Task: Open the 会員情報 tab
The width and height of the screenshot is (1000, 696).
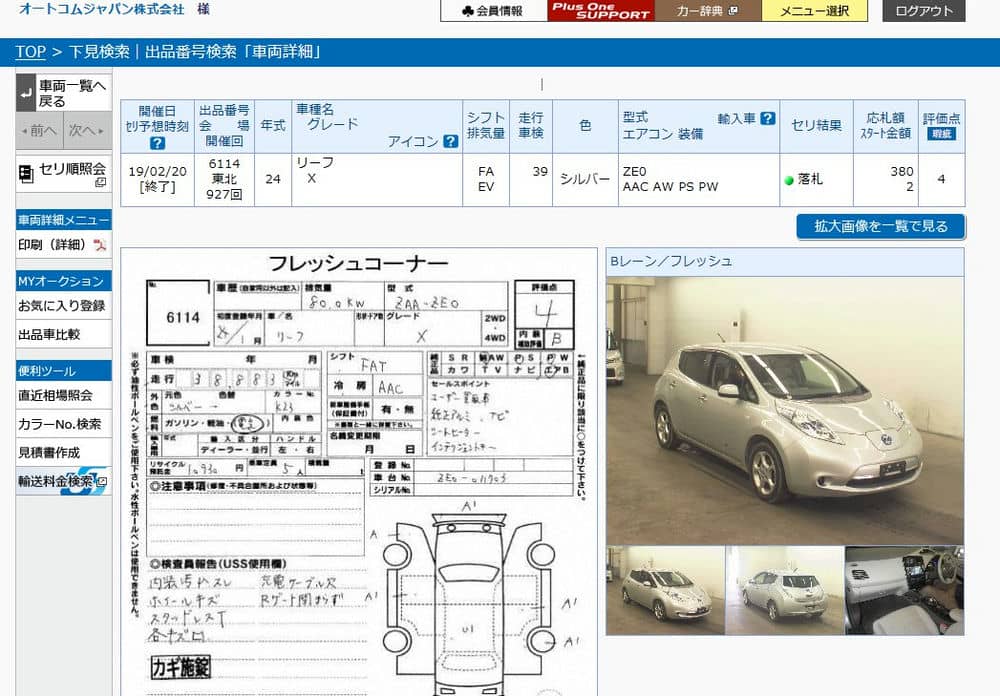Action: [x=493, y=11]
